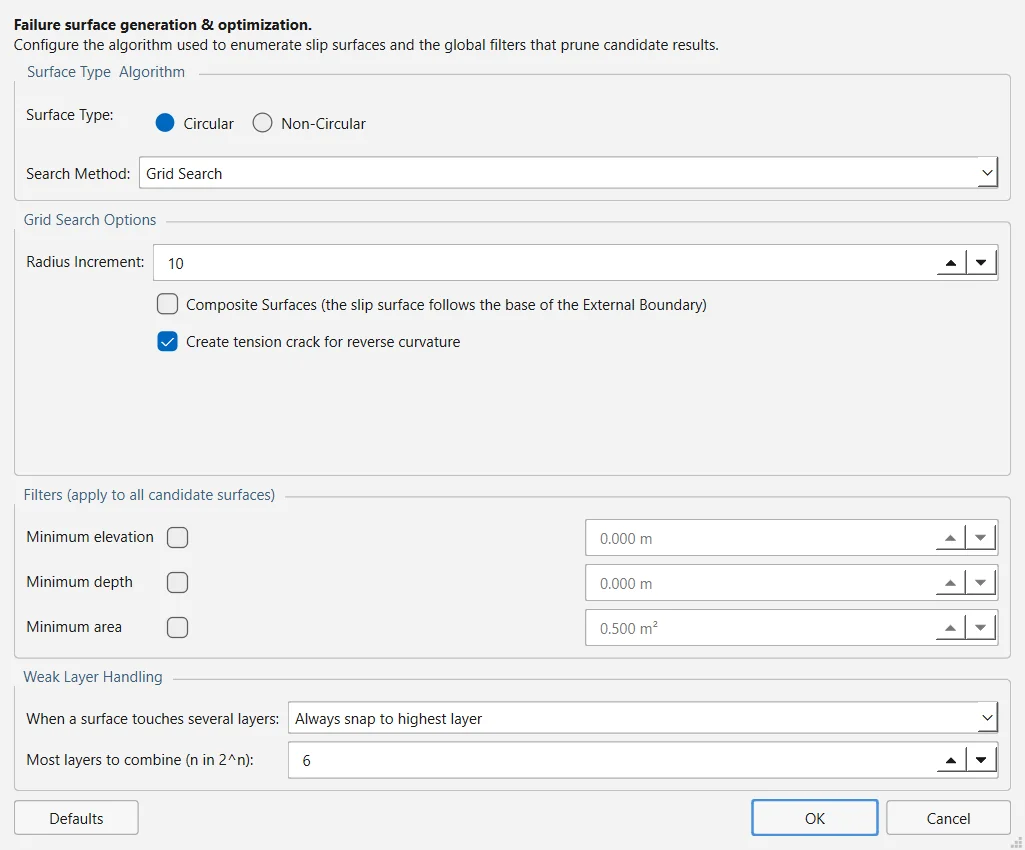Open the Search Method dropdown
Screen dimensions: 1025x850
click(568, 173)
